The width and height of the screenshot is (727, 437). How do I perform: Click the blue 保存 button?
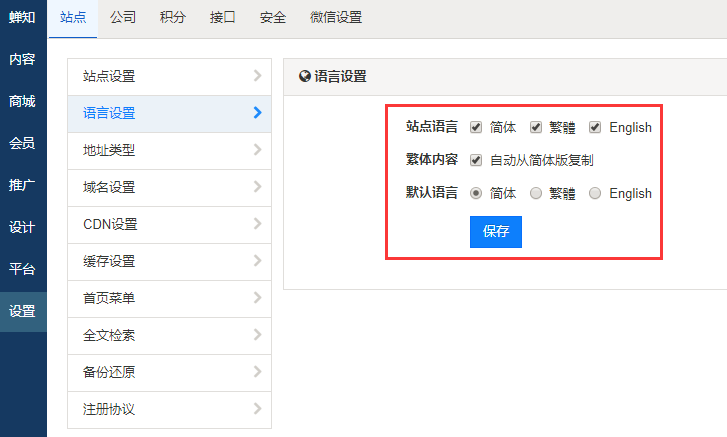(496, 231)
